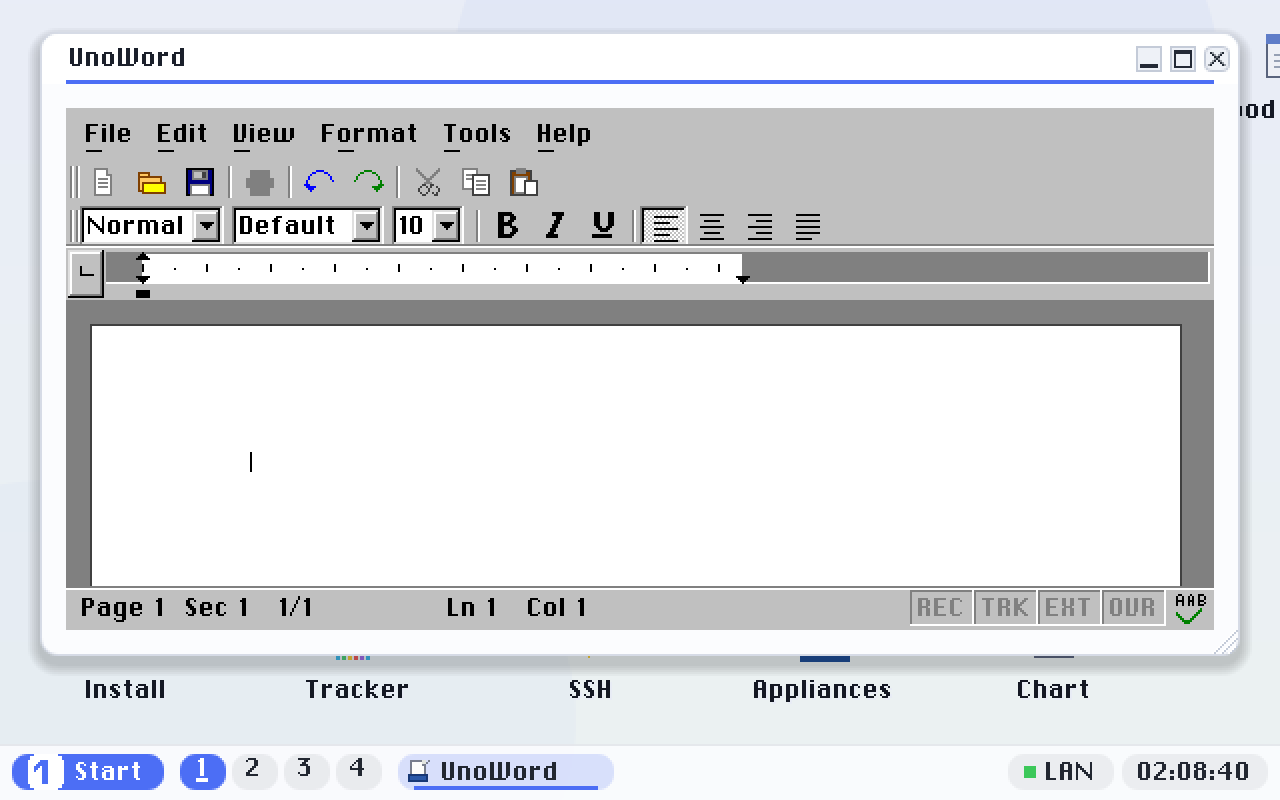Minimize the UnoWord window
1280x800 pixels.
click(x=1149, y=59)
